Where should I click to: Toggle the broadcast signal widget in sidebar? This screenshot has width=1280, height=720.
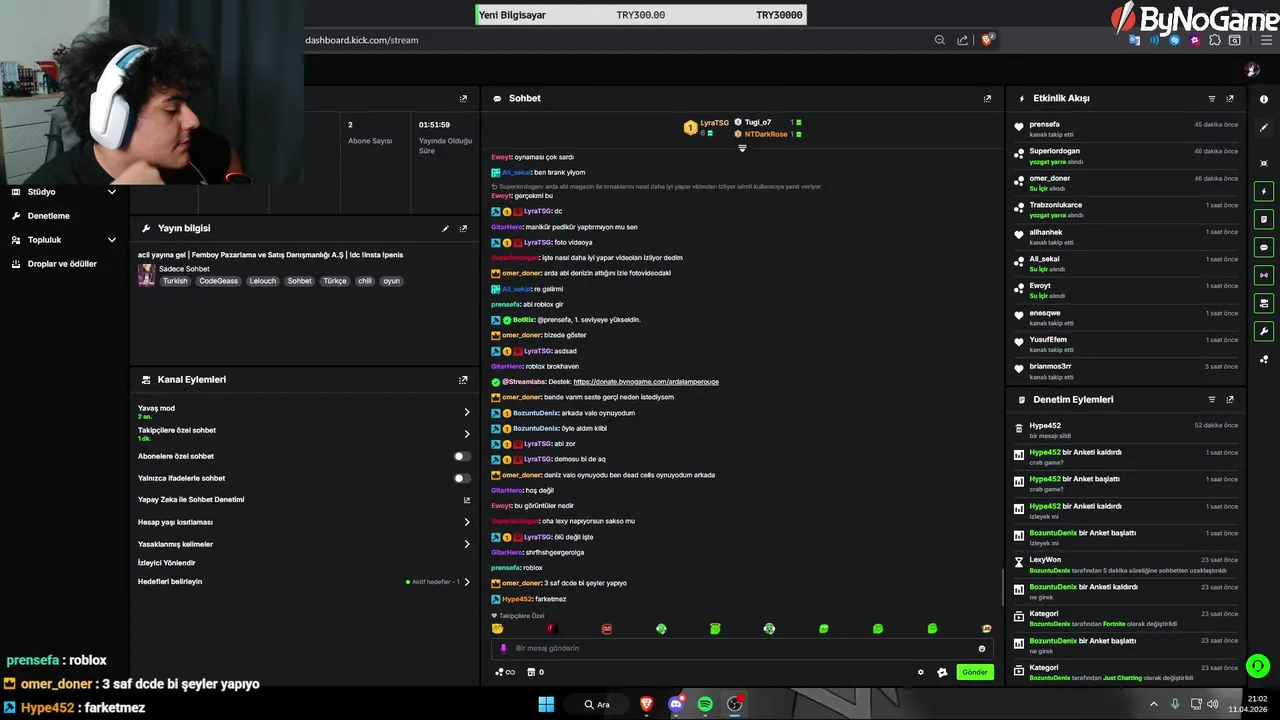pyautogui.click(x=1264, y=275)
